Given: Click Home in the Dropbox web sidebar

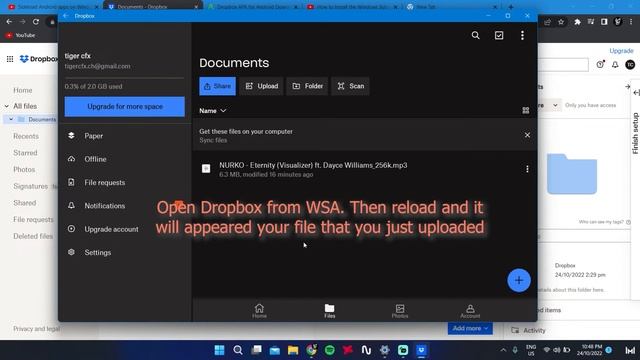Looking at the screenshot, I should [22, 90].
